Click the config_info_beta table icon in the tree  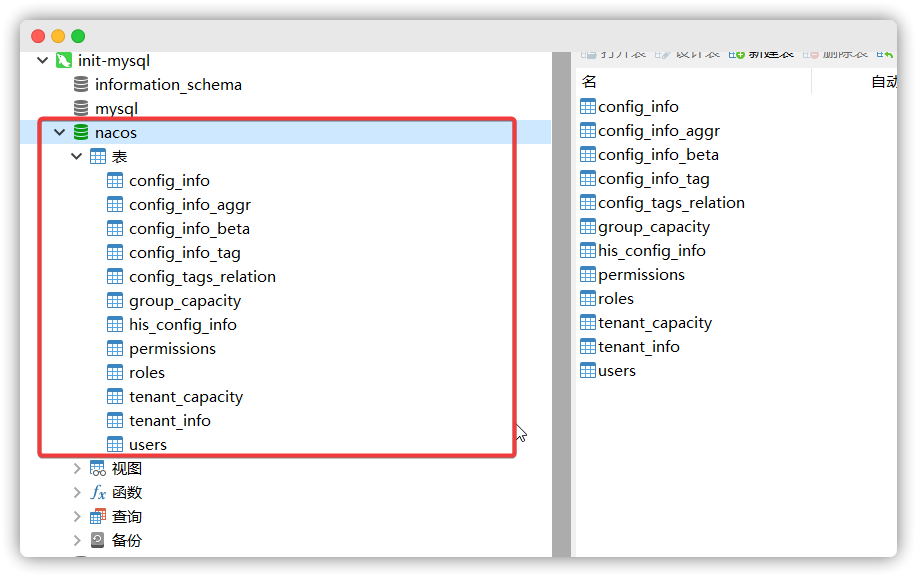pyautogui.click(x=115, y=228)
